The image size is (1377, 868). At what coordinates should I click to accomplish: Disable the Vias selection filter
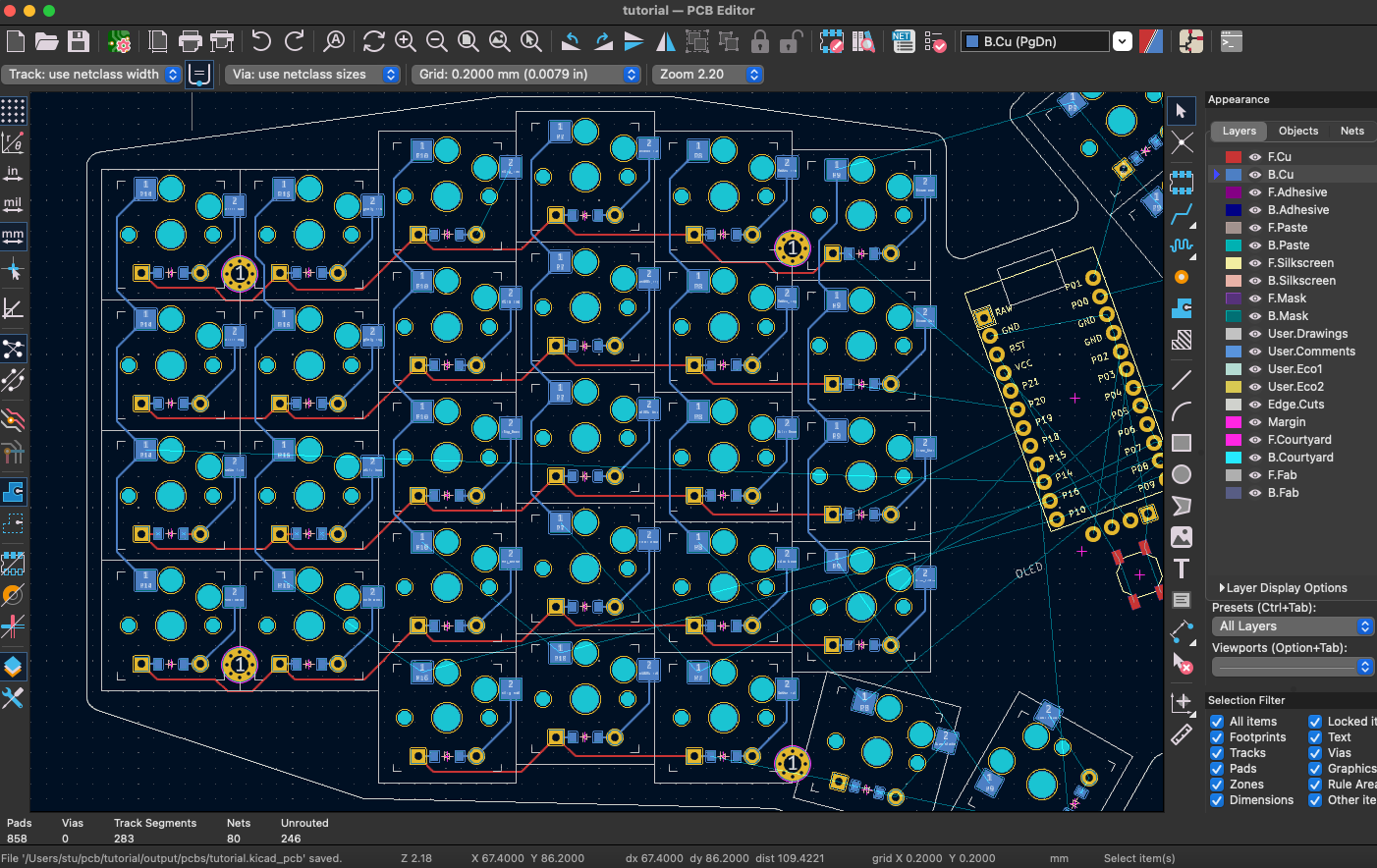(1314, 752)
